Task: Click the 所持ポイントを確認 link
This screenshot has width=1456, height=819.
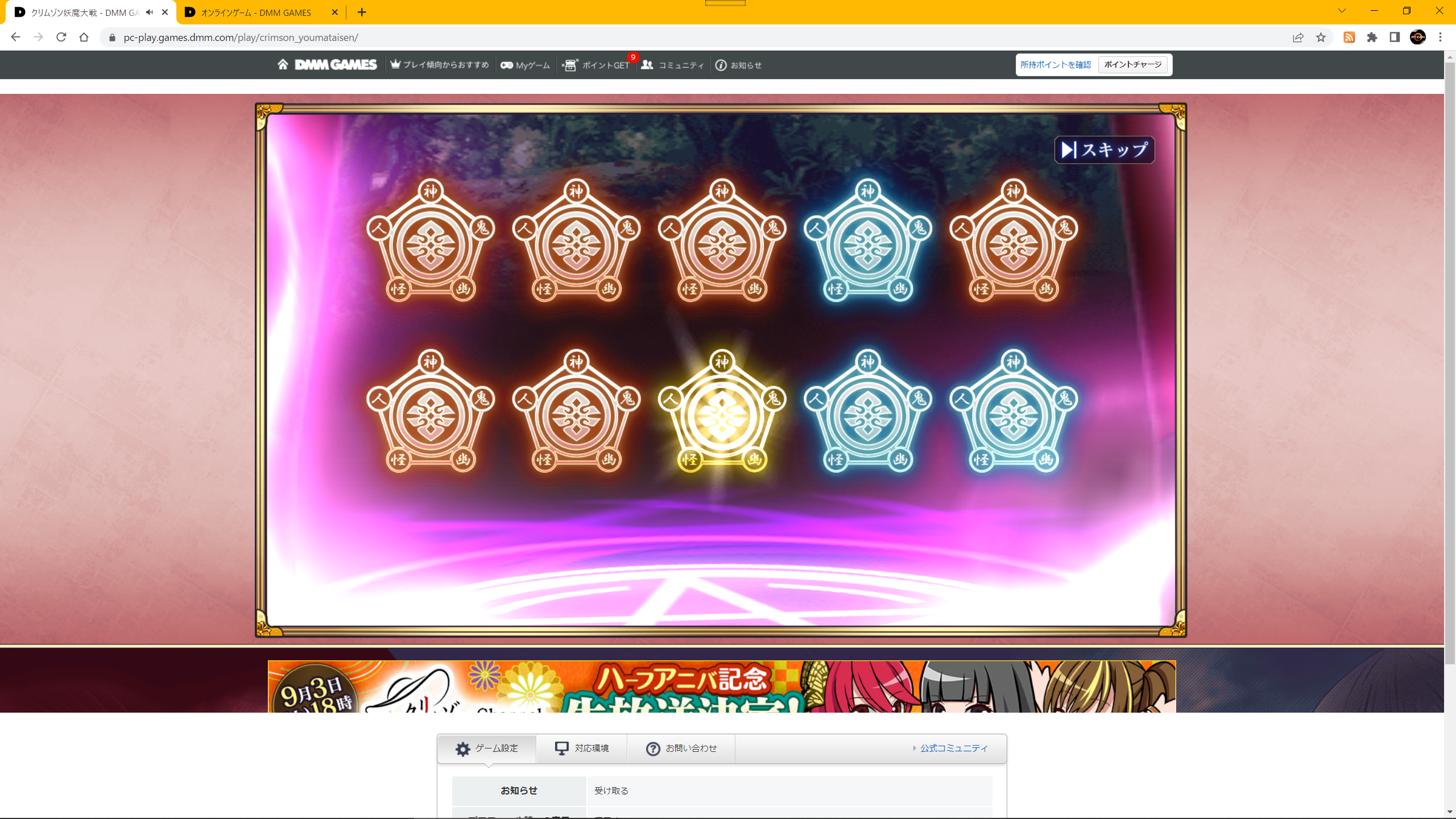Action: [x=1056, y=65]
